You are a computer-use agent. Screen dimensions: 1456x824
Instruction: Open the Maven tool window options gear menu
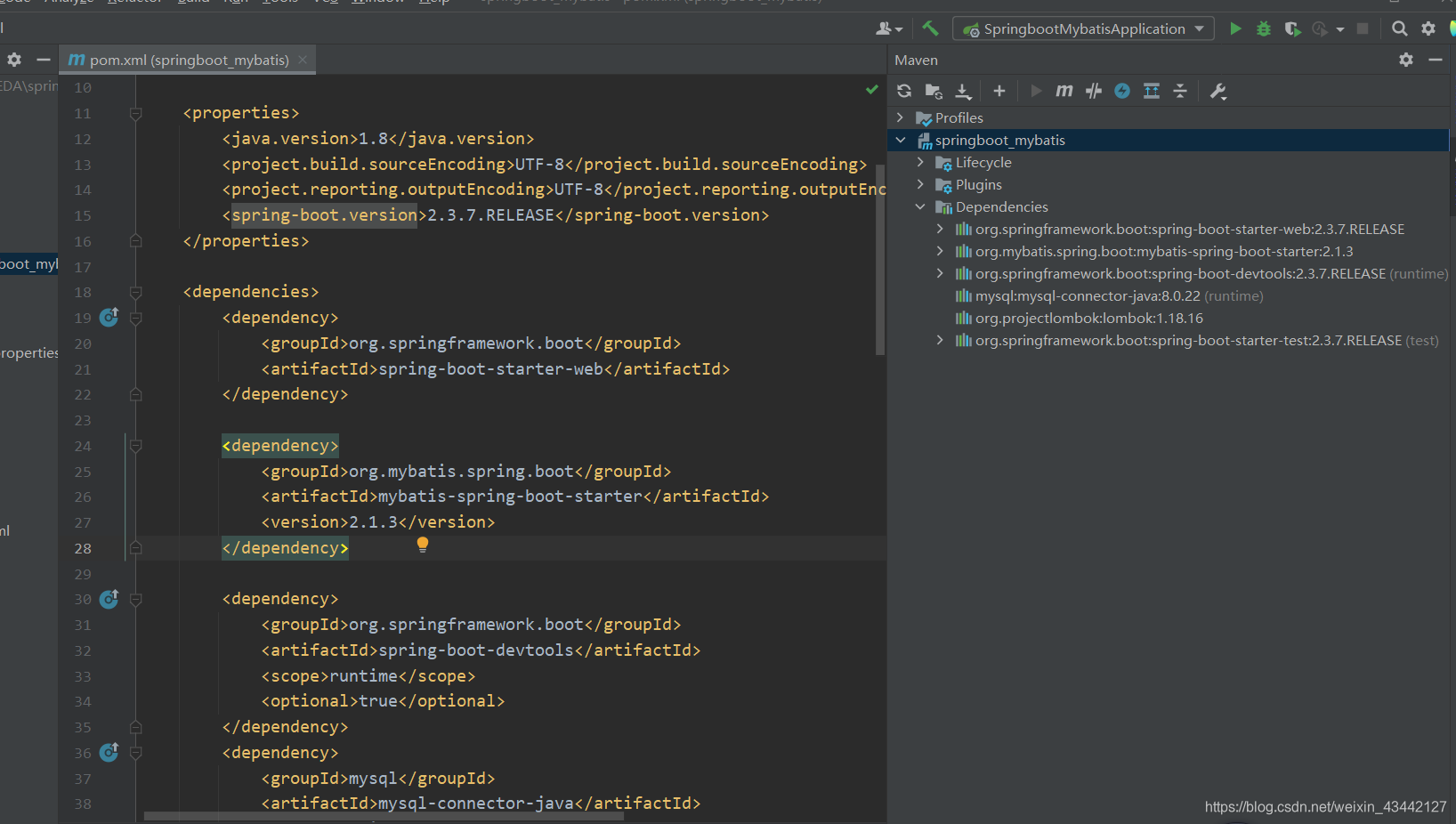[x=1405, y=60]
